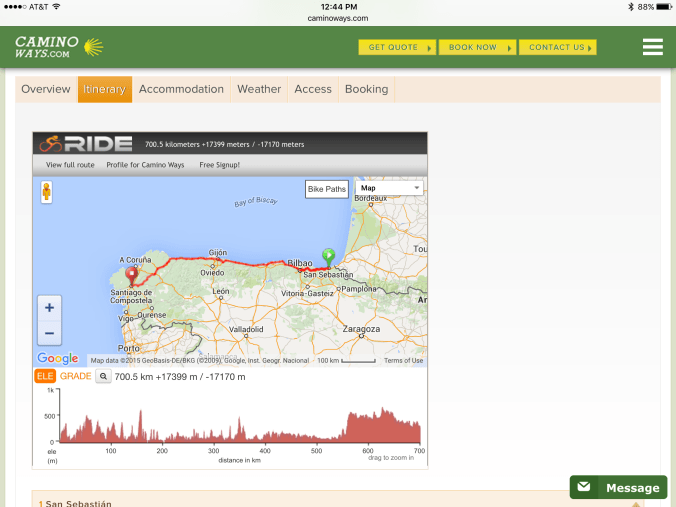This screenshot has width=676, height=507.
Task: Open the hamburger navigation menu
Action: coord(652,47)
